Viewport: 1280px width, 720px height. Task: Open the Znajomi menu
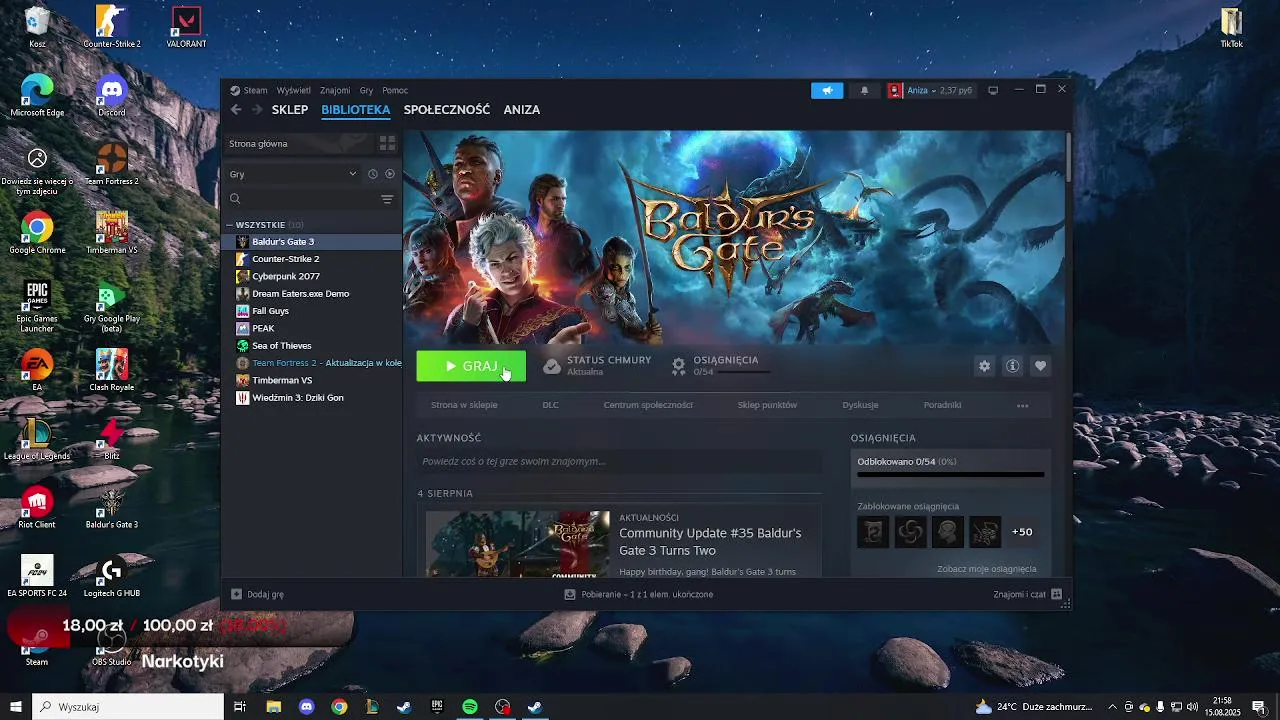coord(335,90)
